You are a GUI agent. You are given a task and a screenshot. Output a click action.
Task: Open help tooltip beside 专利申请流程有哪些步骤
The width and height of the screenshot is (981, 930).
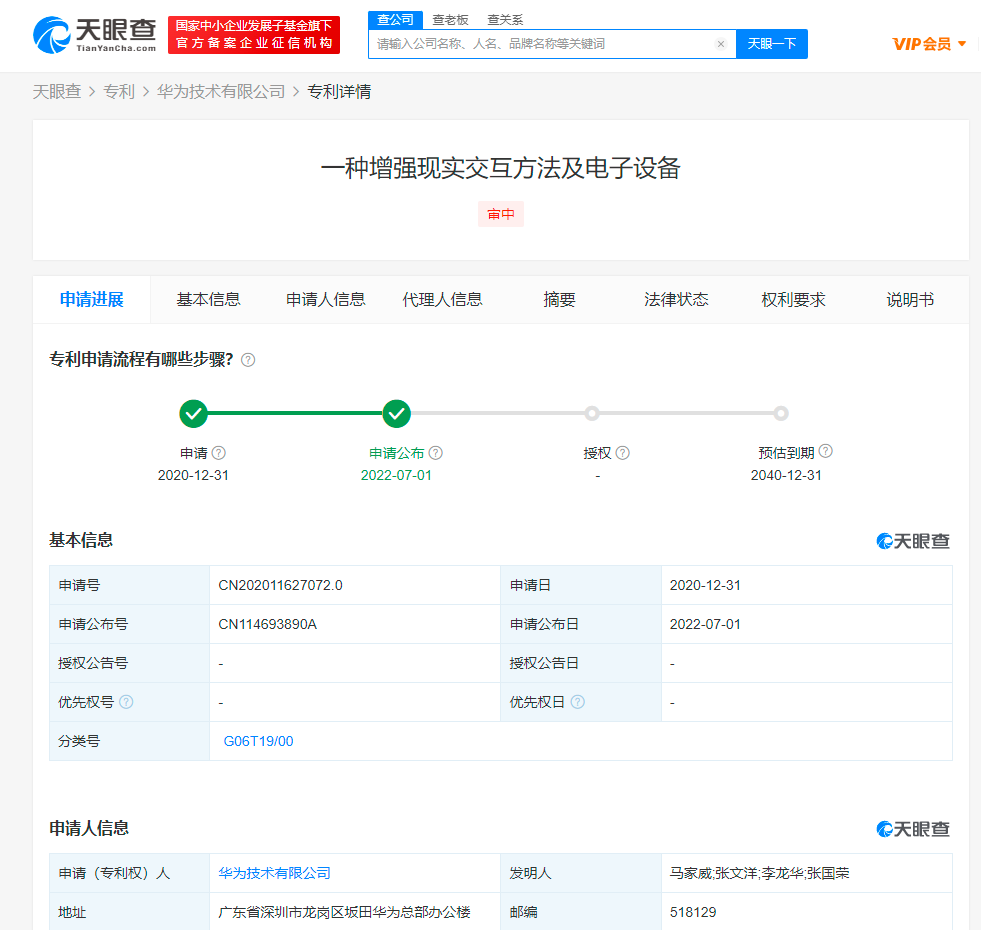click(248, 359)
